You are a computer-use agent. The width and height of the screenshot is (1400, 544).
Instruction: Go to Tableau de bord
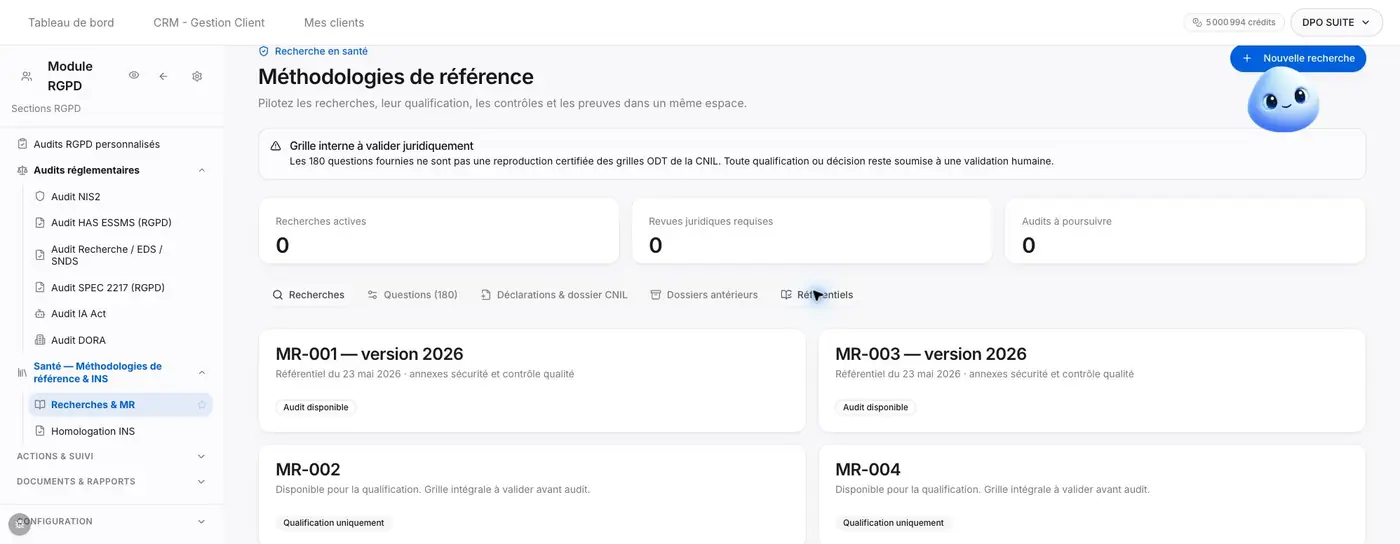click(71, 22)
